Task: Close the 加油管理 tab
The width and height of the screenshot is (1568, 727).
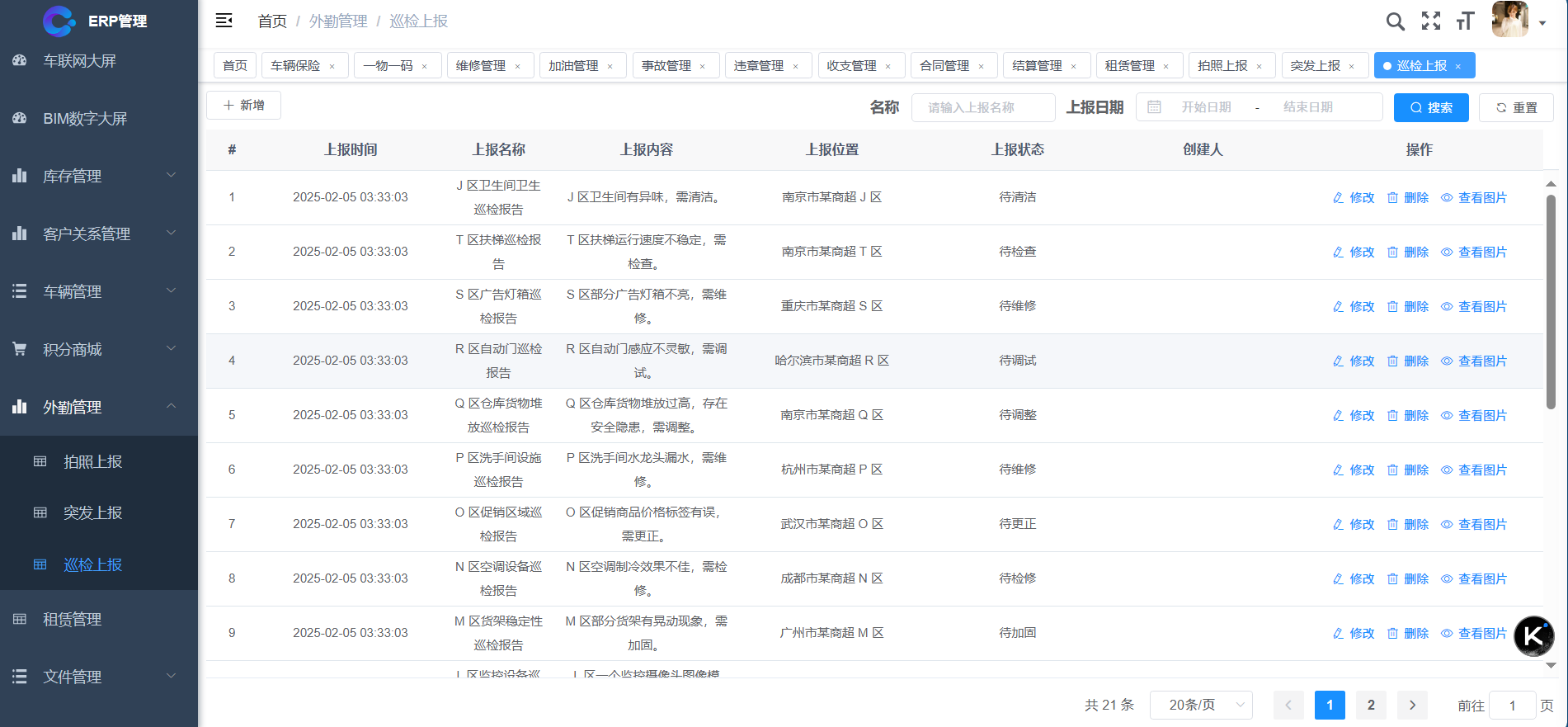Action: 610,67
